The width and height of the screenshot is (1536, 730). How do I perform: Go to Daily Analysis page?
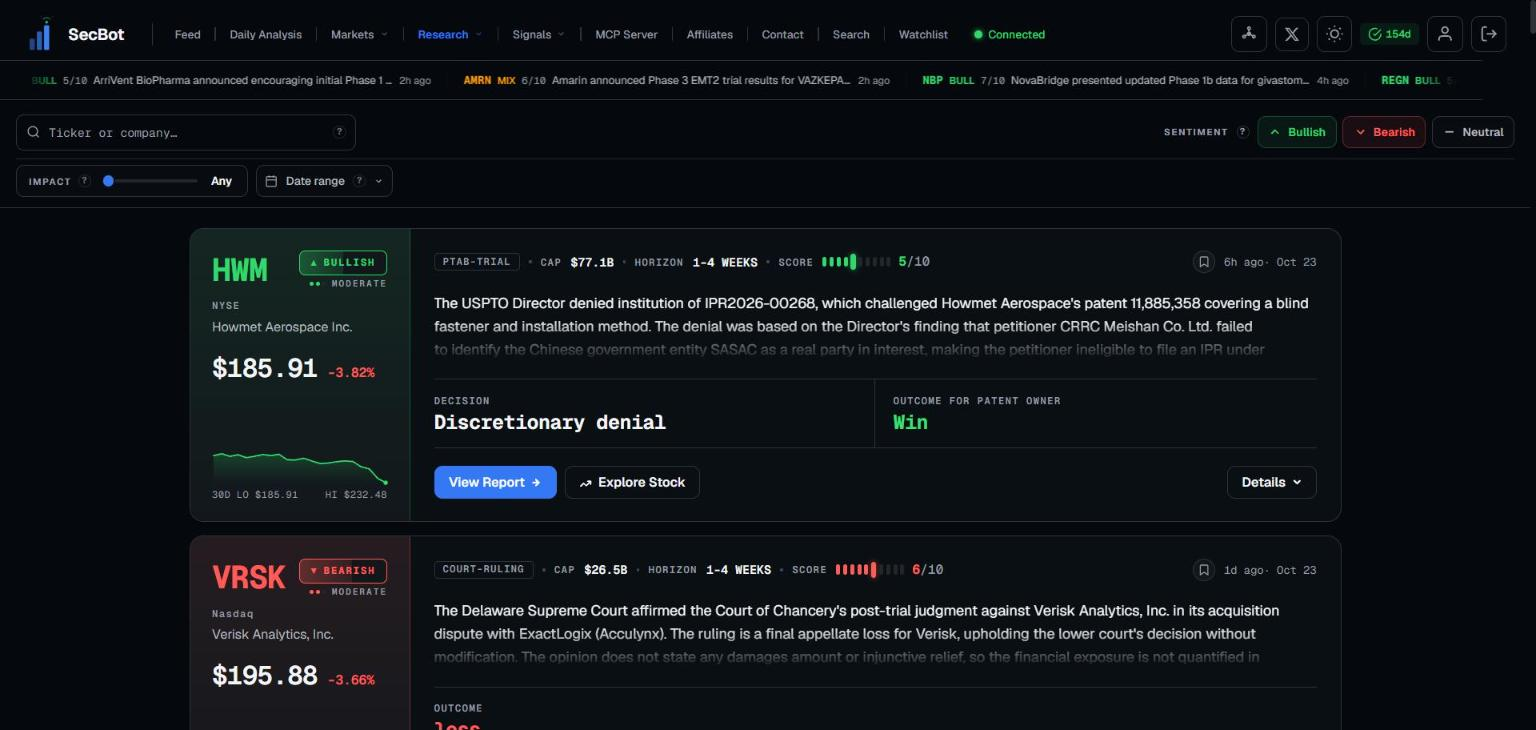[x=265, y=34]
